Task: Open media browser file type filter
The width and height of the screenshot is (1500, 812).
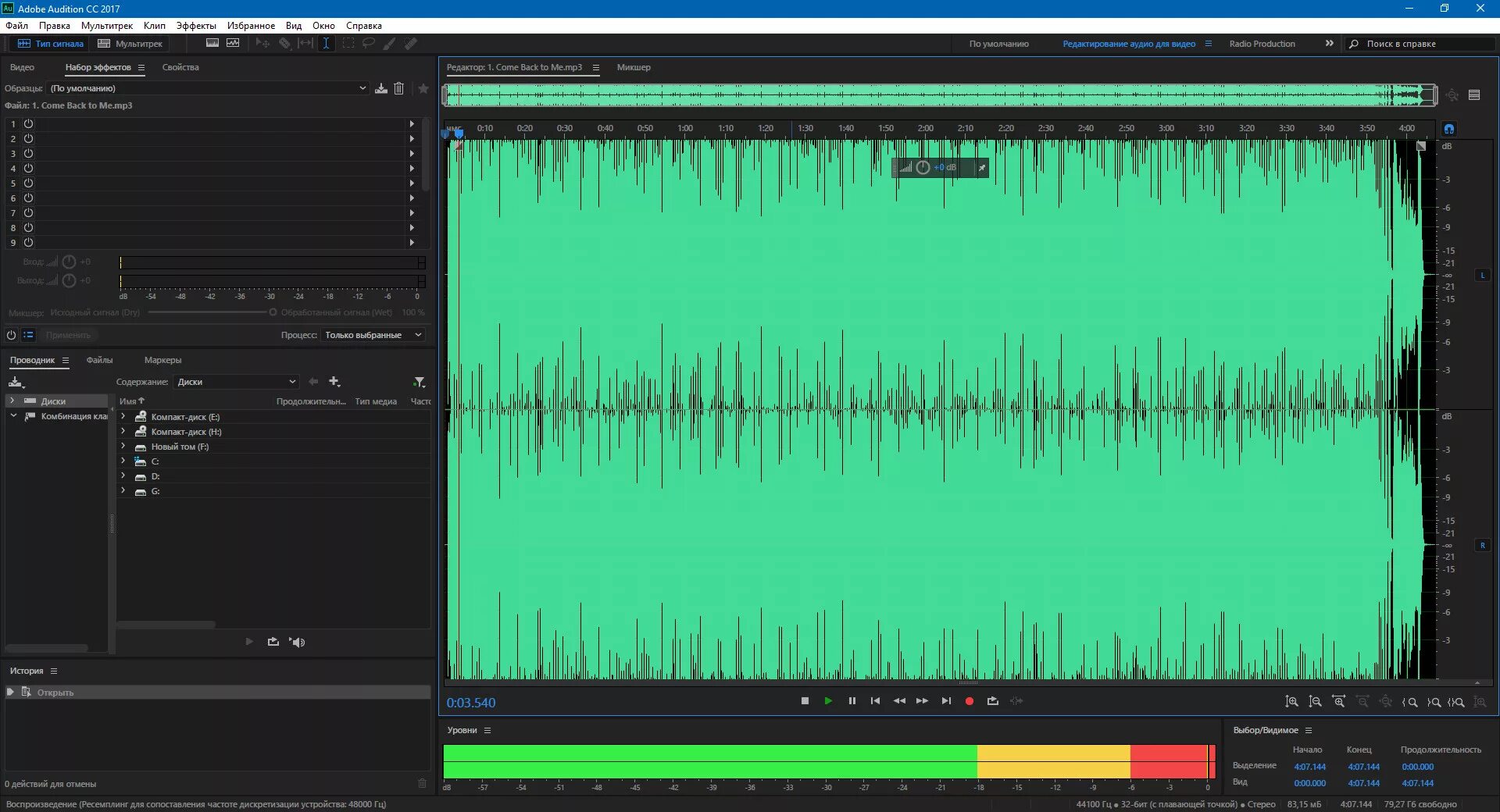Action: pos(420,382)
